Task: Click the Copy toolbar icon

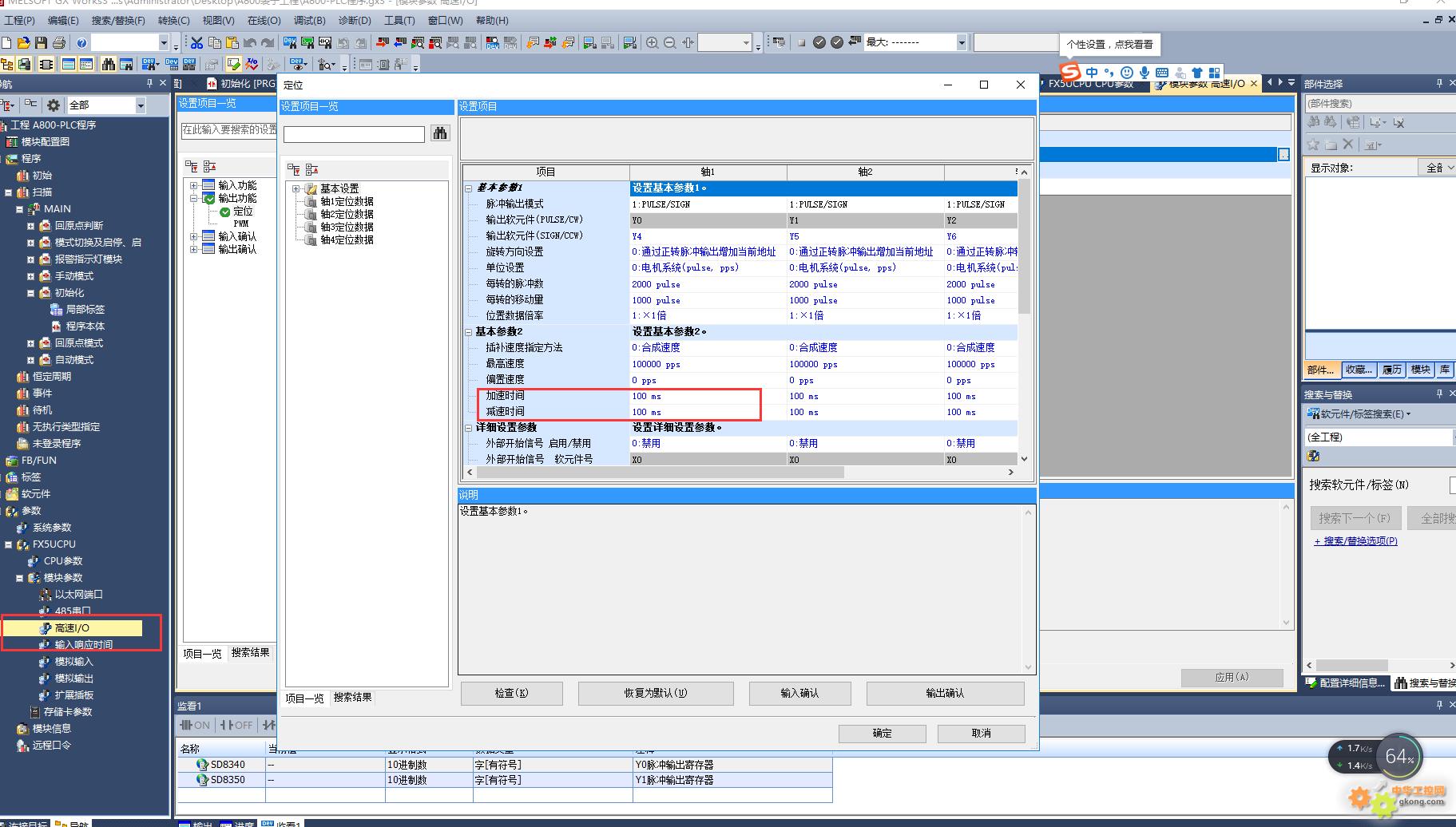Action: pos(214,42)
